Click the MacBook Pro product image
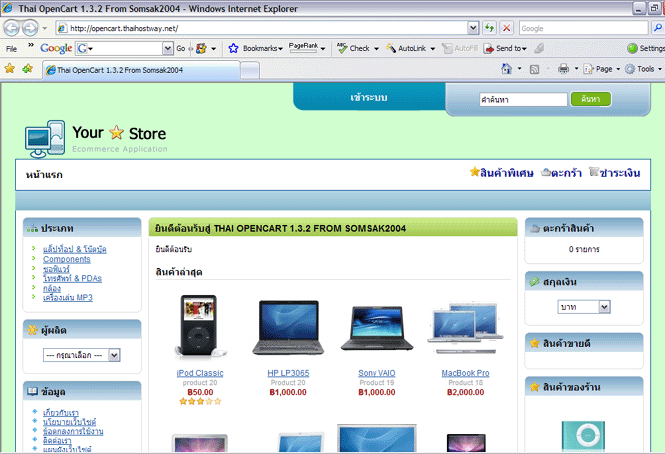665x454 pixels. click(465, 328)
